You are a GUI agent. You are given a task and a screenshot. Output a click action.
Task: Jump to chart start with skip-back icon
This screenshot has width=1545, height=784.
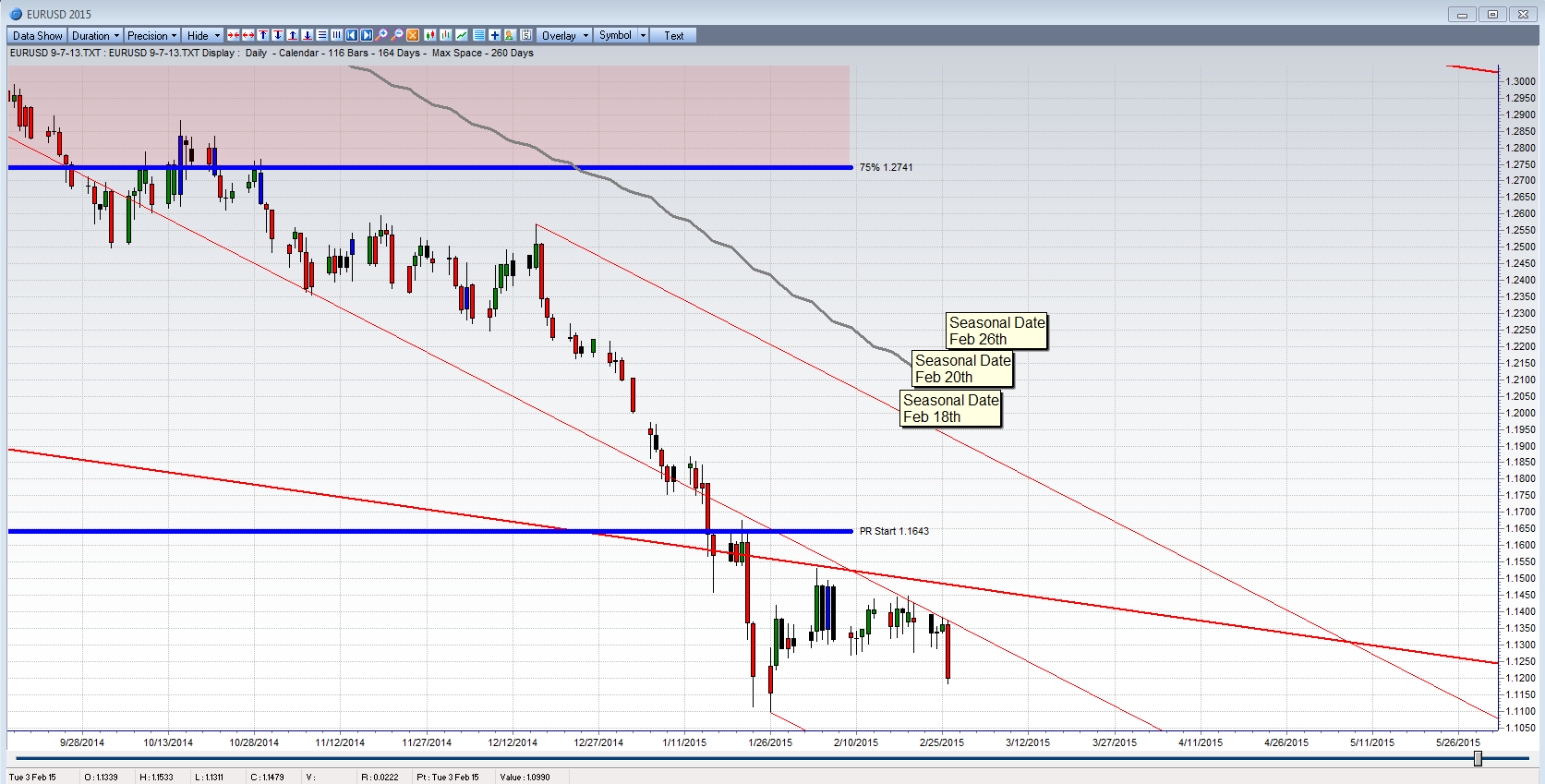(x=352, y=35)
